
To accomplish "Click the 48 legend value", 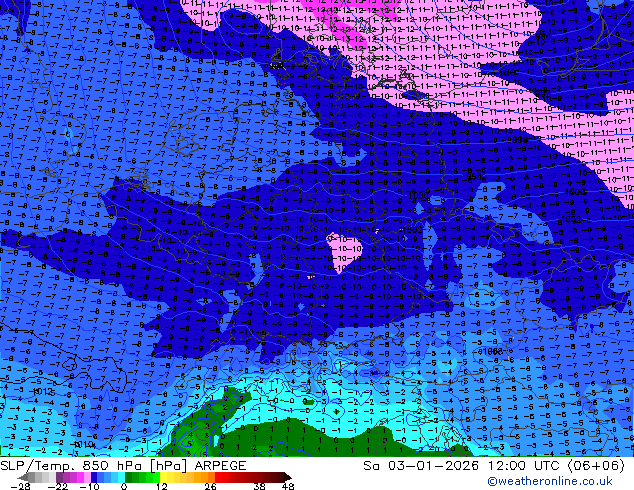I will (x=288, y=486).
